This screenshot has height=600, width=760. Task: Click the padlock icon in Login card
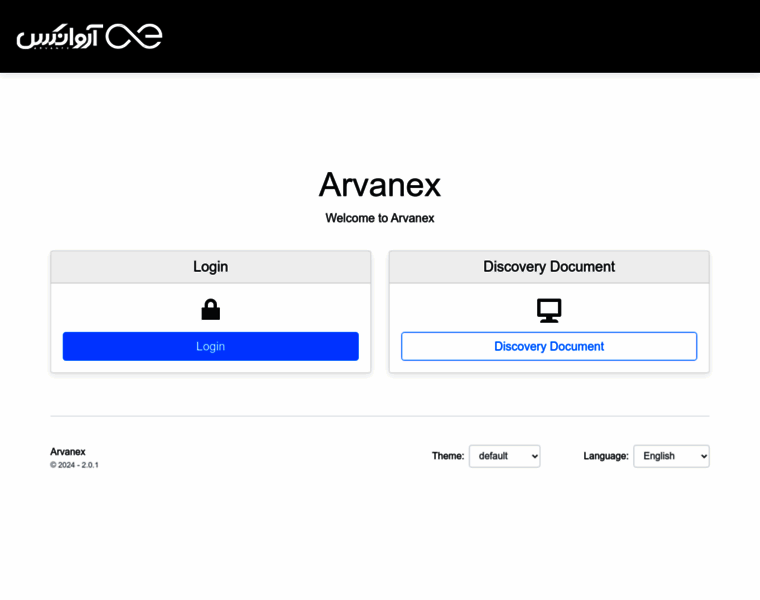tap(210, 310)
